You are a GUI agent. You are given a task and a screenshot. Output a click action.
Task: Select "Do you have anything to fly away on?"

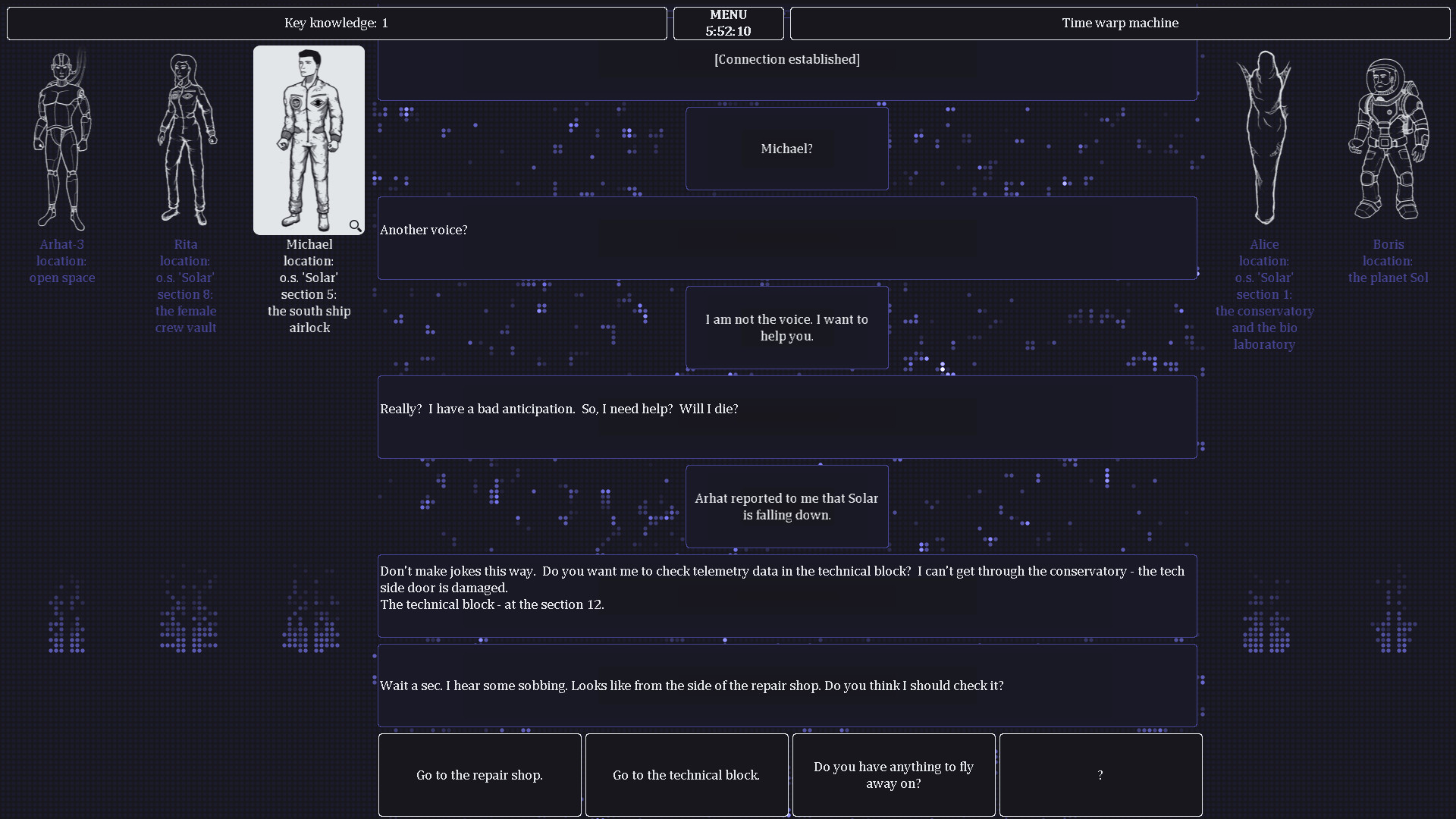coord(893,775)
